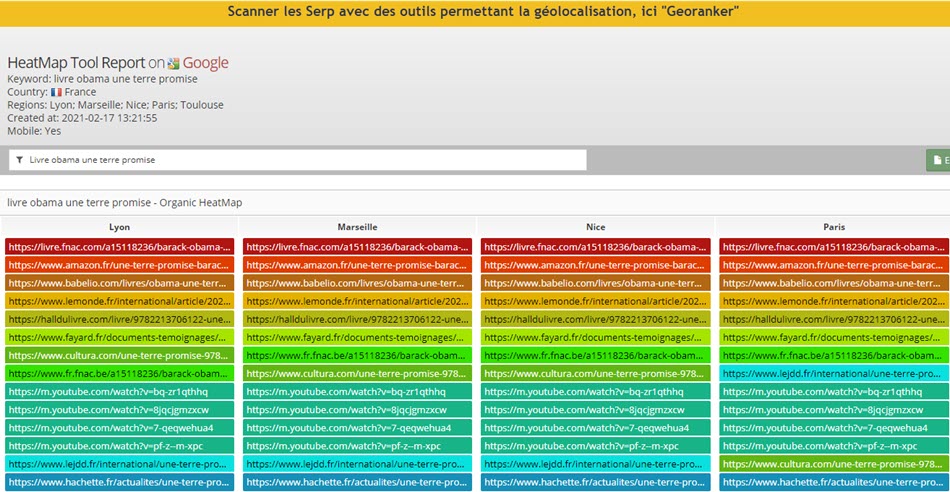The width and height of the screenshot is (950, 492).
Task: Open YouTube bq-zr1qthhq result under Marseille
Action: point(357,391)
